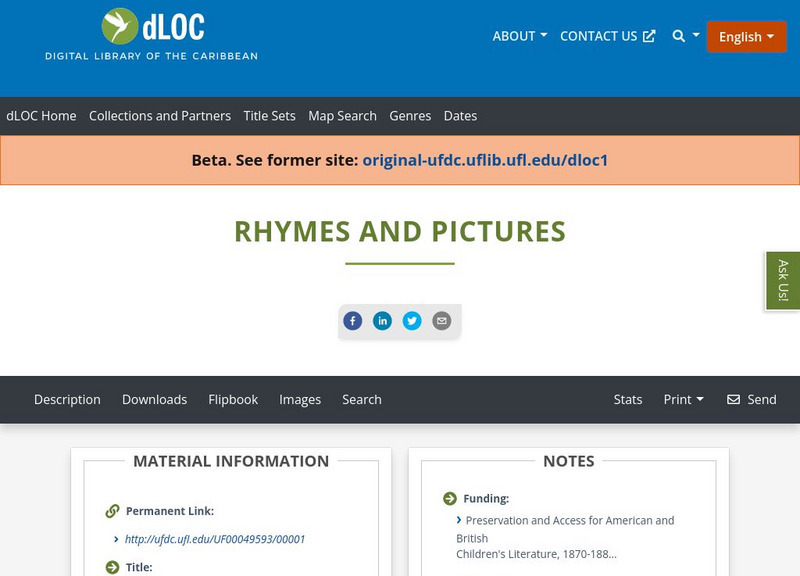
Task: Open the Map Search section
Action: point(344,116)
